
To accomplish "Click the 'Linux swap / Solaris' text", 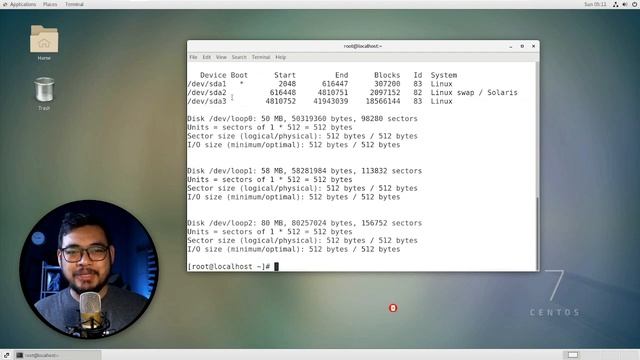I will 474,93.
